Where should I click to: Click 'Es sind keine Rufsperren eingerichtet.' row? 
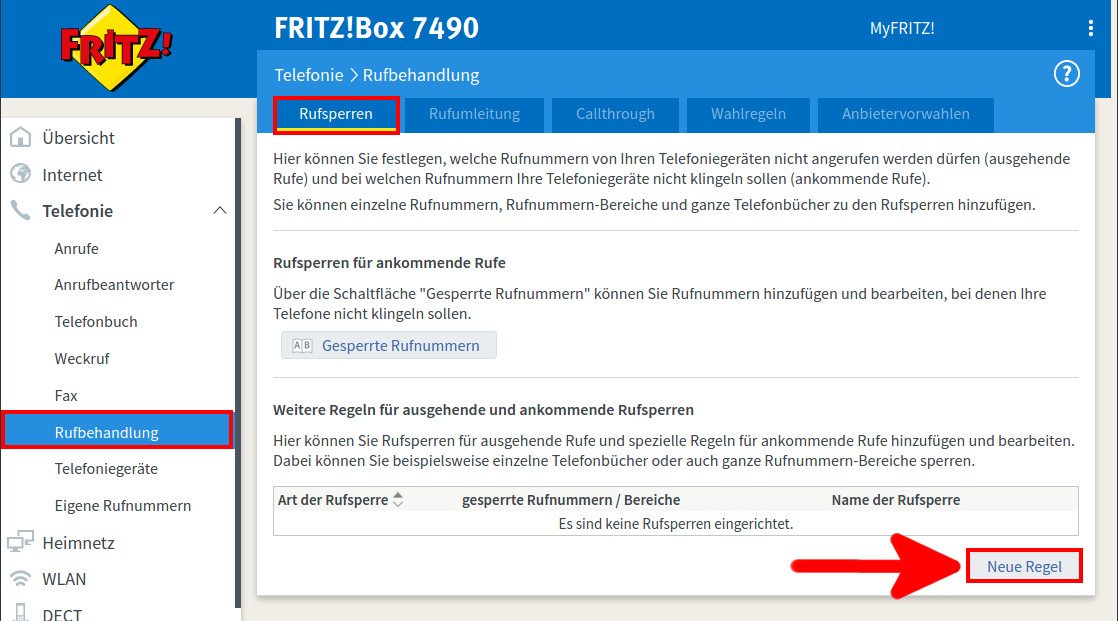(675, 523)
